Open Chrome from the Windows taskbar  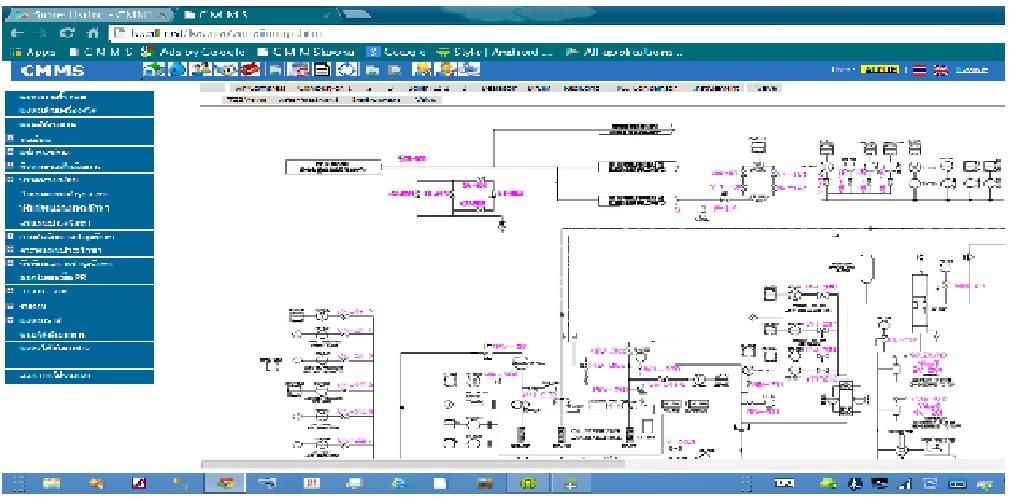click(x=227, y=484)
